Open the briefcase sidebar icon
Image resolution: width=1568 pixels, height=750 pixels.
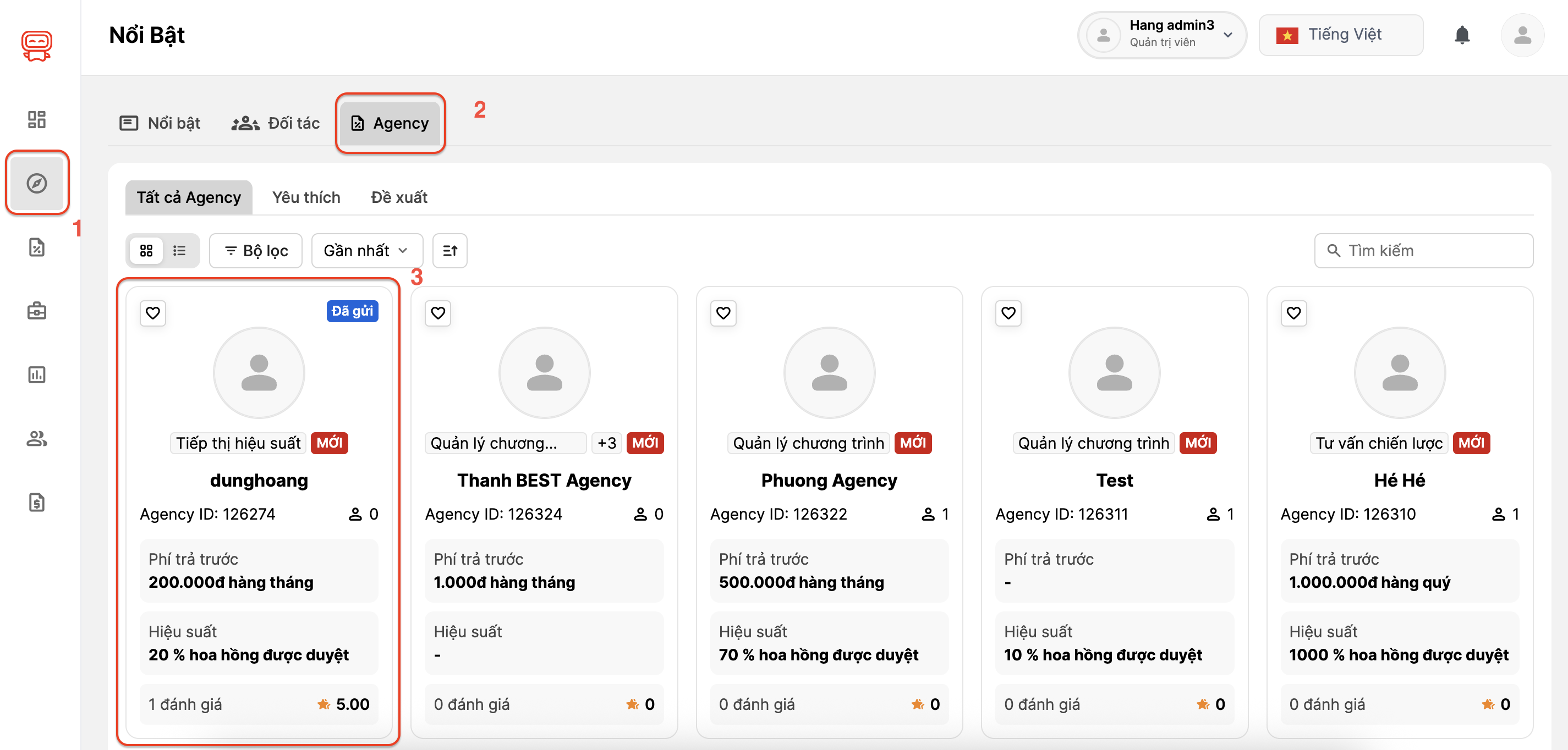[x=36, y=311]
